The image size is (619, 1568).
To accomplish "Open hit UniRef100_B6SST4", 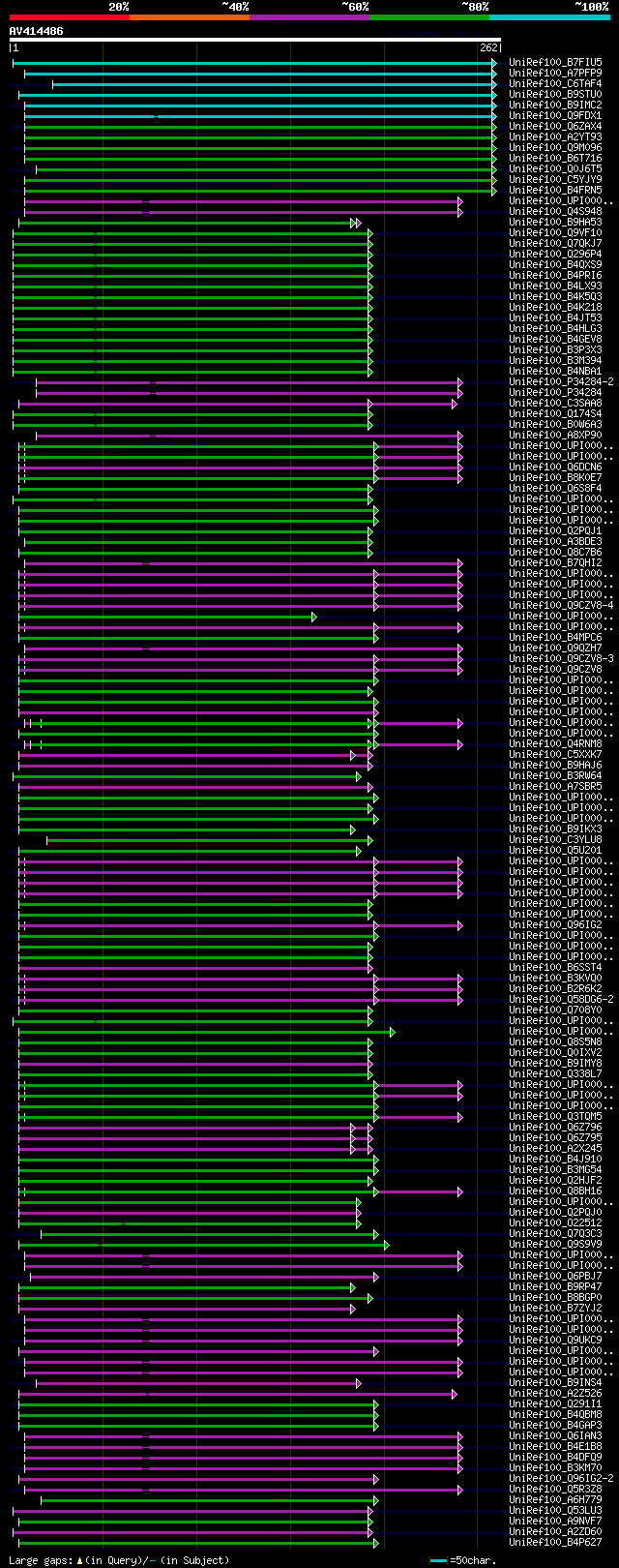I will (x=555, y=967).
